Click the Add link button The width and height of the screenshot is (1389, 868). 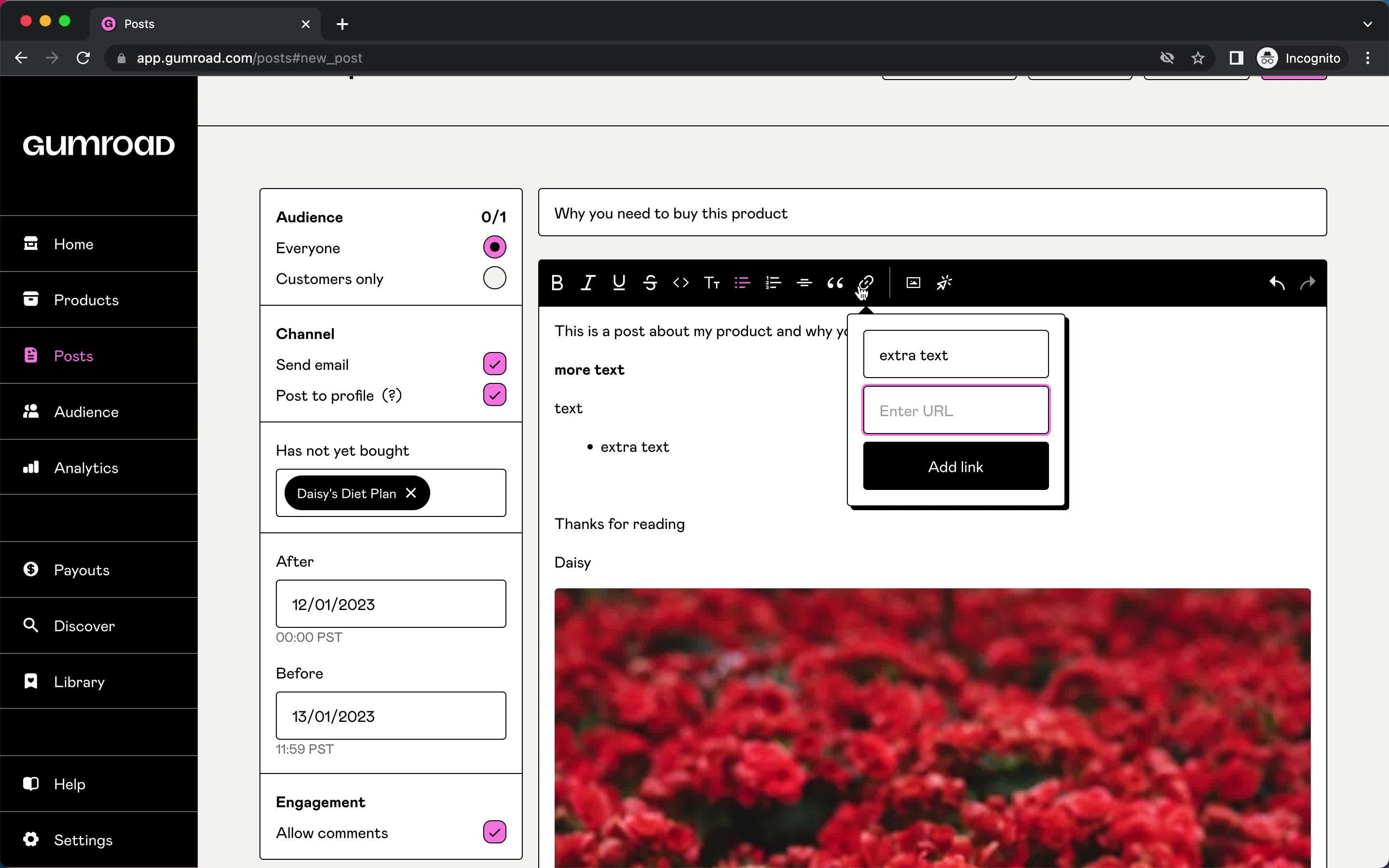(x=955, y=466)
